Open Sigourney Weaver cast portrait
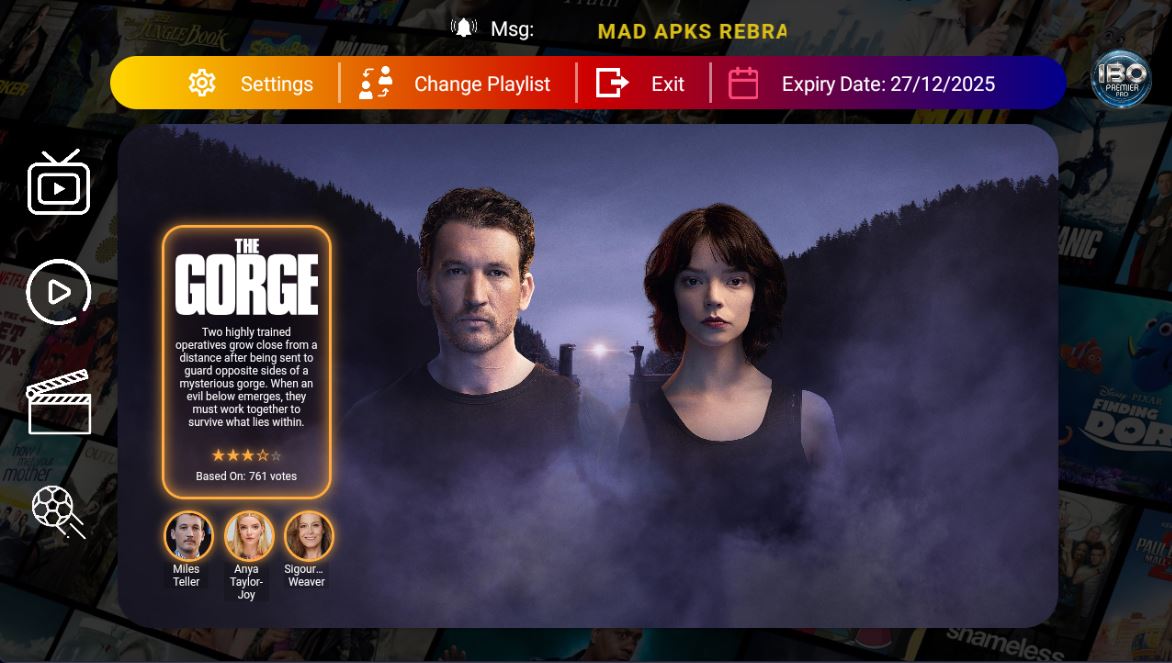 click(309, 536)
